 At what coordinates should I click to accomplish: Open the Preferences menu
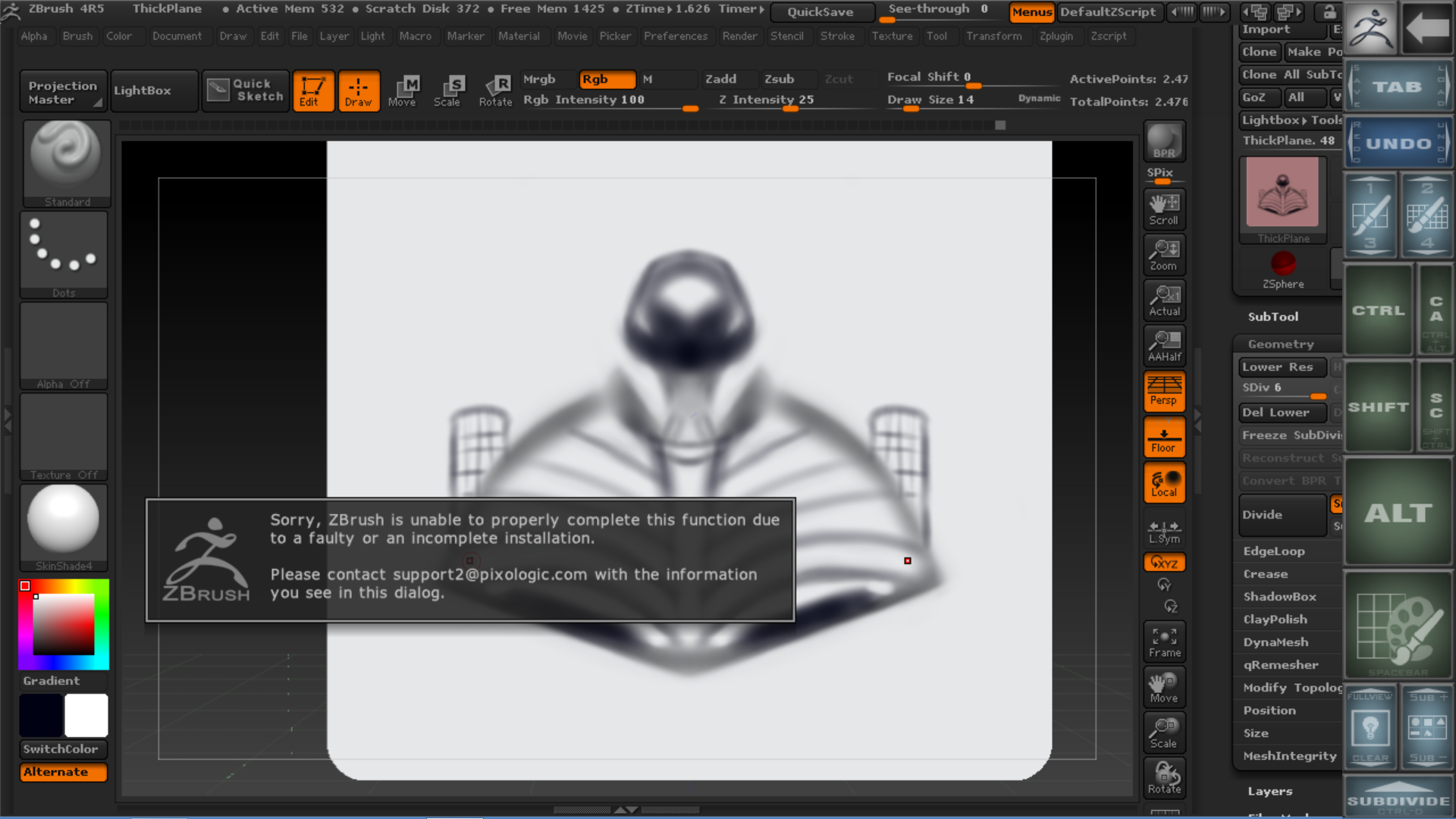coord(676,36)
